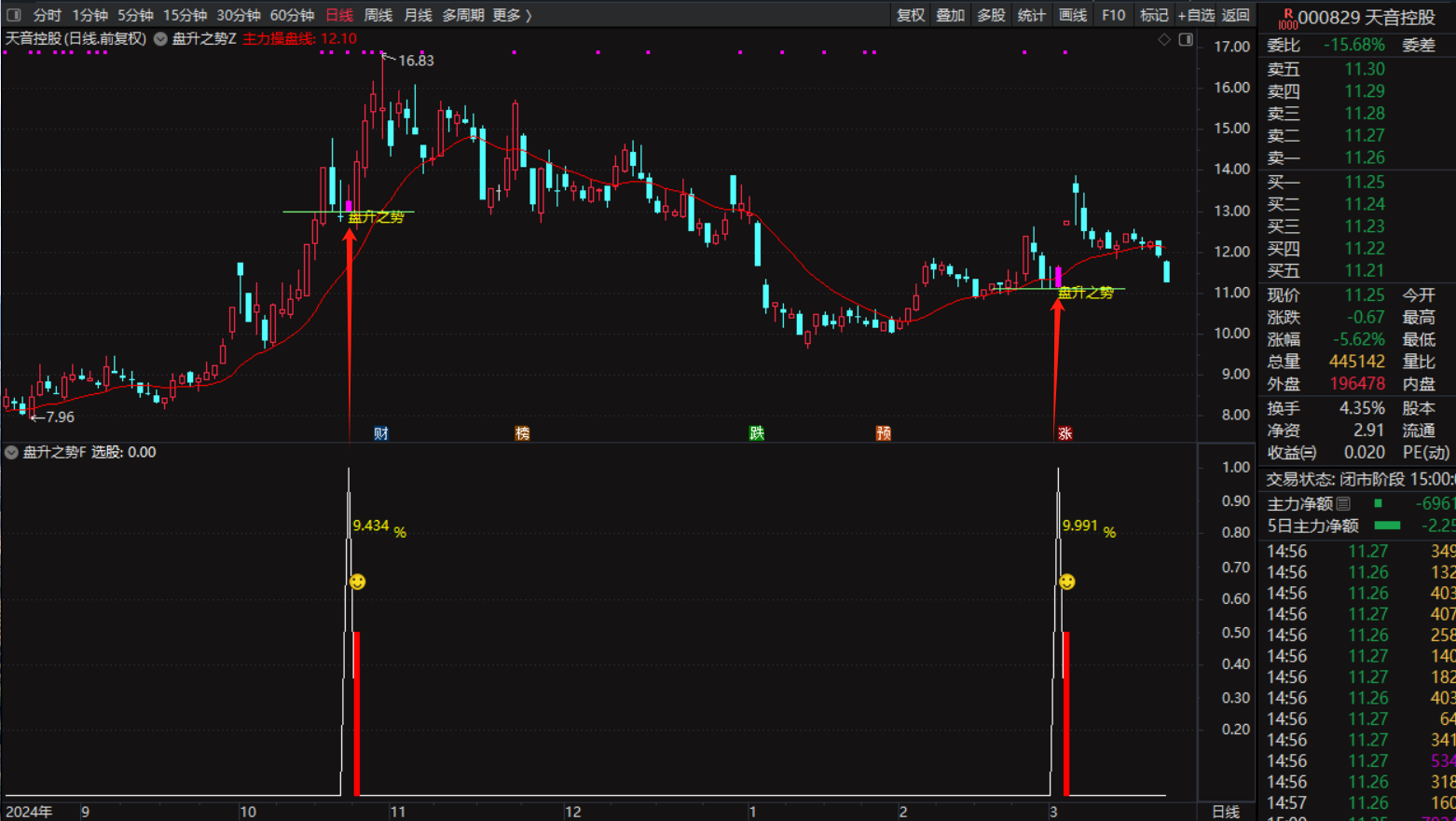Switch to the 周线 weekly period tab
The width and height of the screenshot is (1456, 821).
(378, 15)
